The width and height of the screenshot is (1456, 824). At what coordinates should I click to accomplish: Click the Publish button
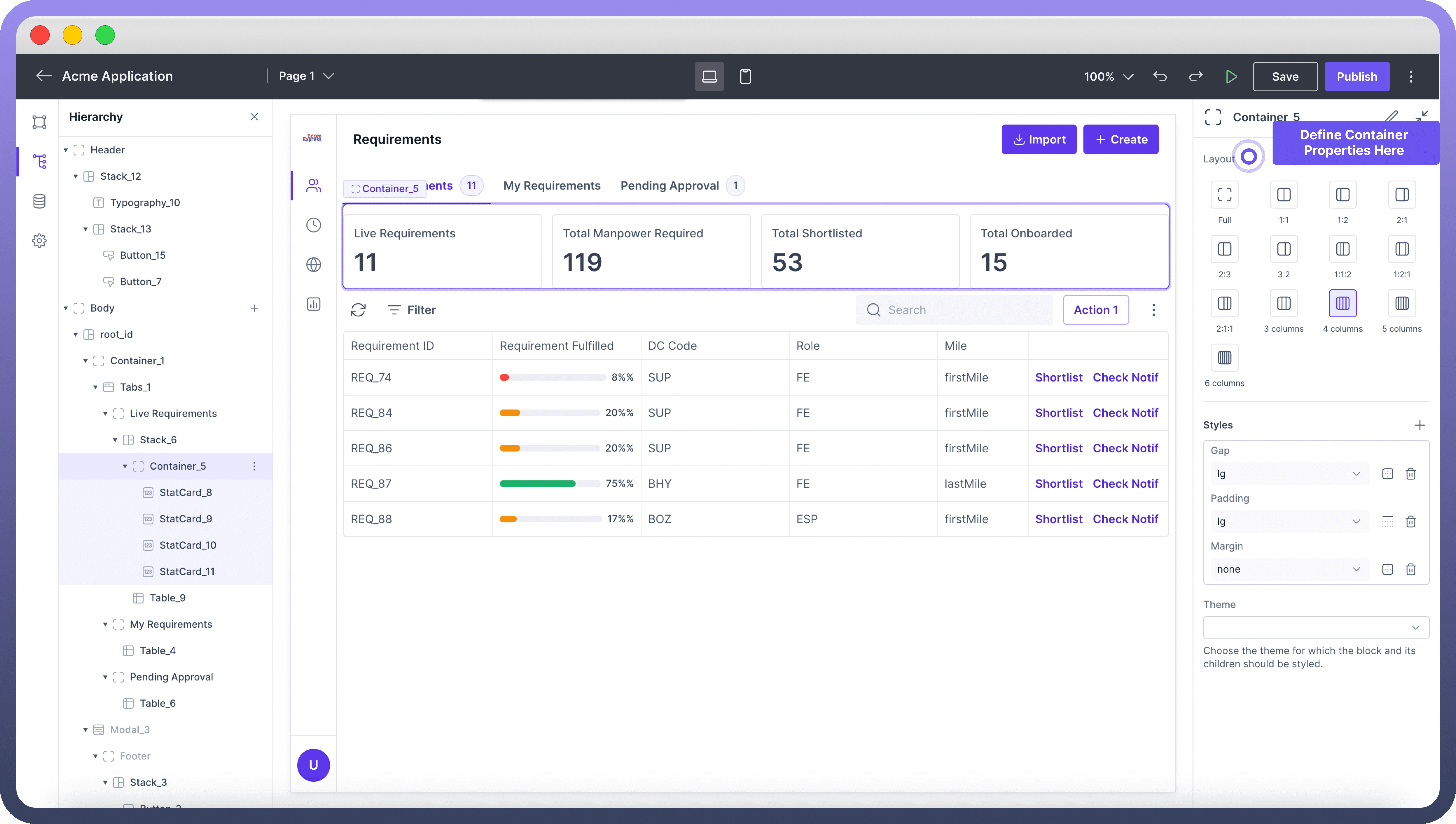1356,76
